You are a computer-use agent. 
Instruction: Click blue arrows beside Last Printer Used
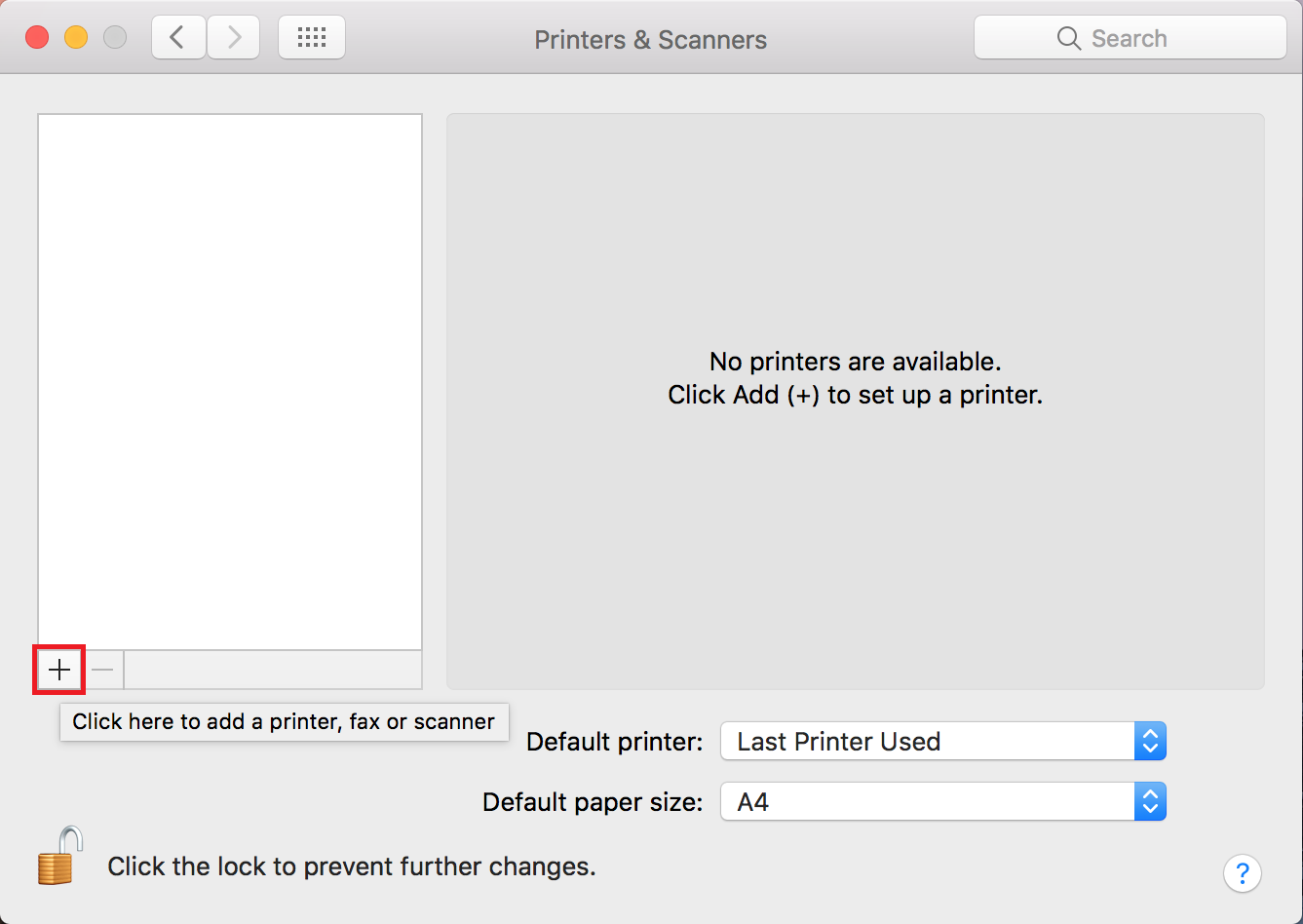(x=1150, y=742)
